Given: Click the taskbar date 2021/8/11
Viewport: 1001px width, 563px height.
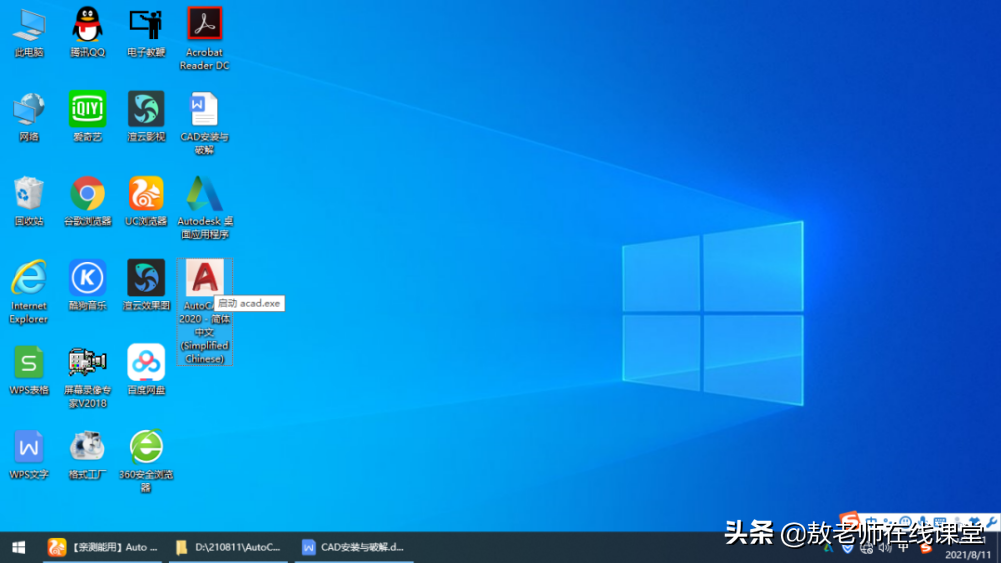Looking at the screenshot, I should pos(967,554).
